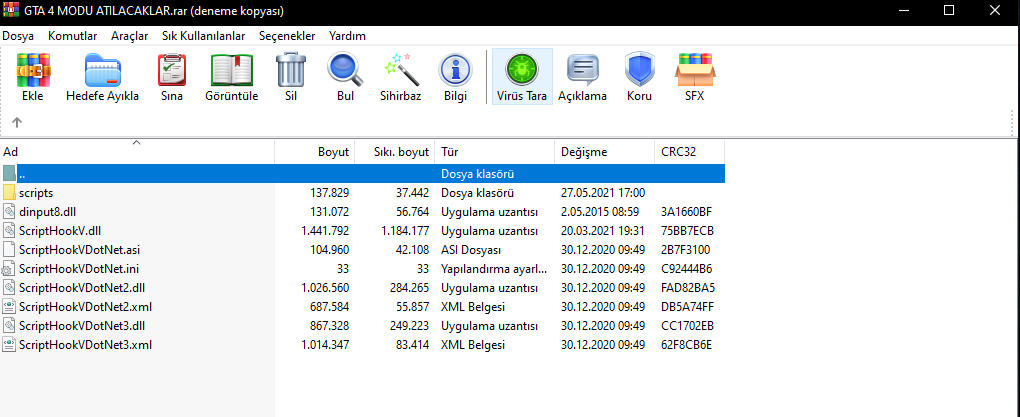Click the 'Yapılandırma ayarl...' type cell
The image size is (1020, 417).
pyautogui.click(x=494, y=269)
